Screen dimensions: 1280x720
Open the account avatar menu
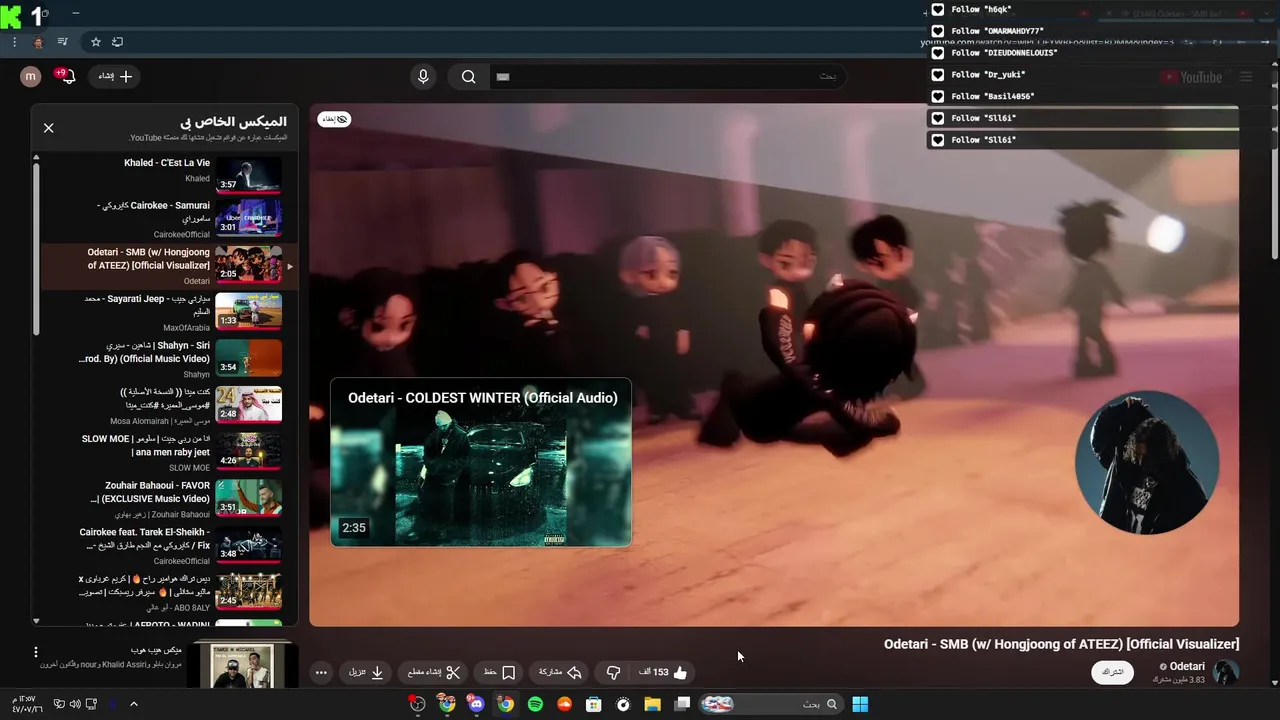tap(31, 76)
